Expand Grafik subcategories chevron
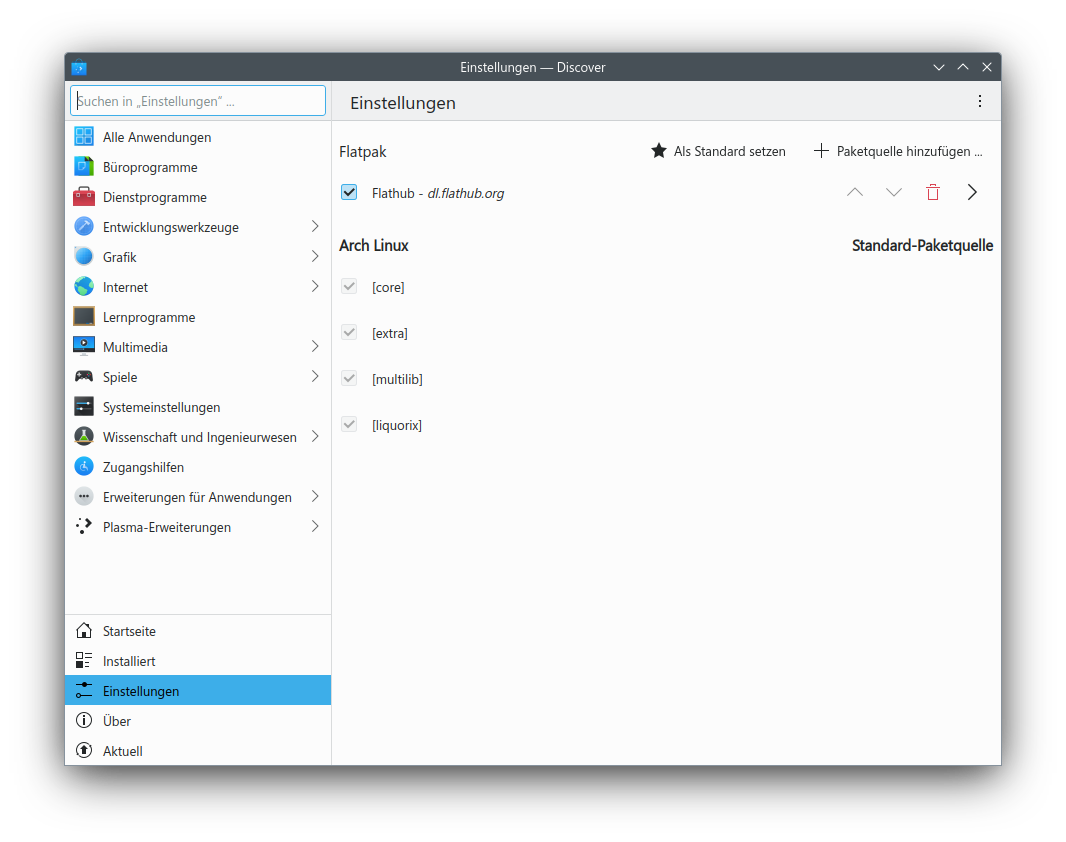 [x=315, y=256]
